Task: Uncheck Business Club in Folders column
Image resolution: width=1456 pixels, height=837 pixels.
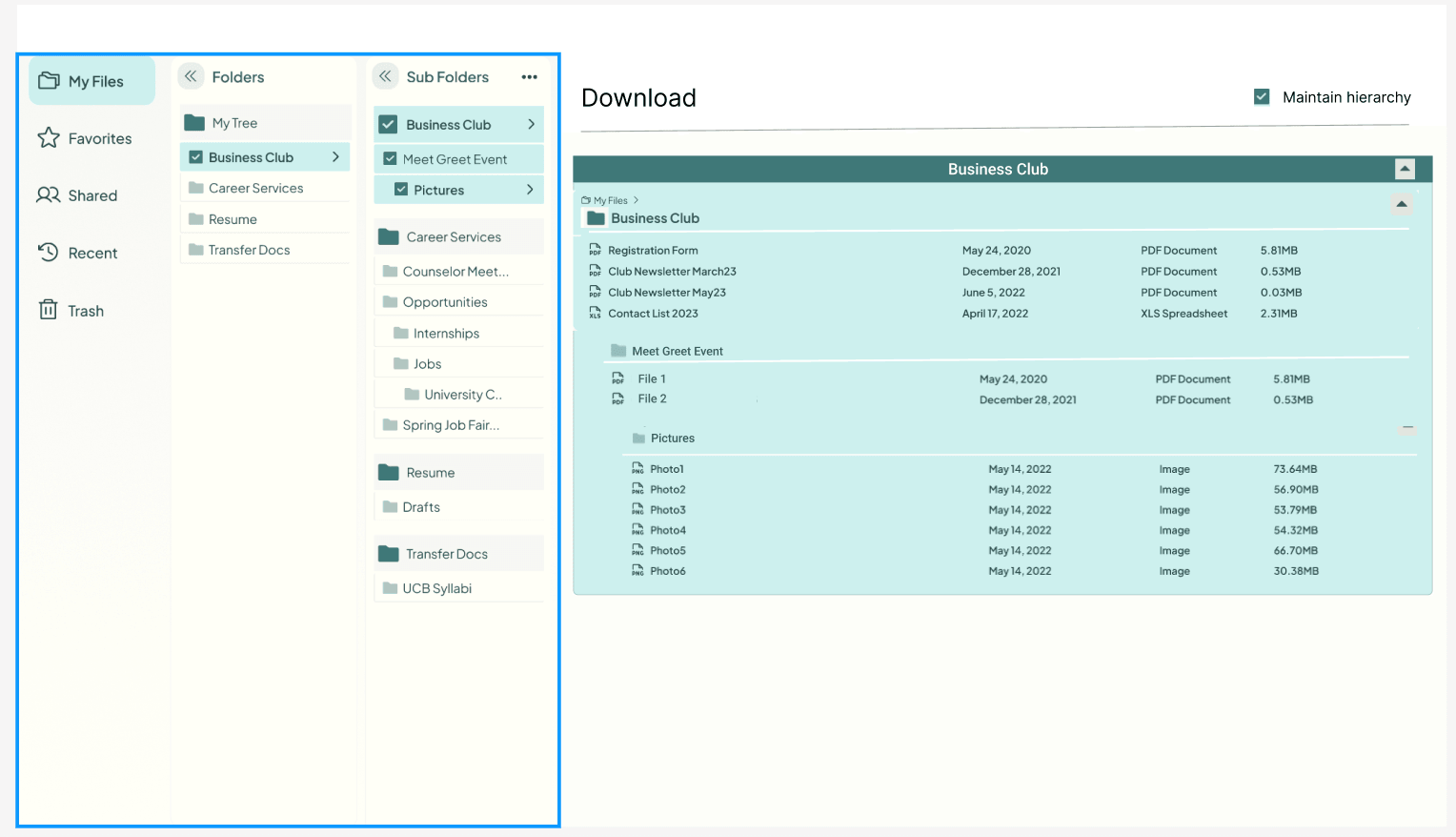Action: tap(195, 157)
